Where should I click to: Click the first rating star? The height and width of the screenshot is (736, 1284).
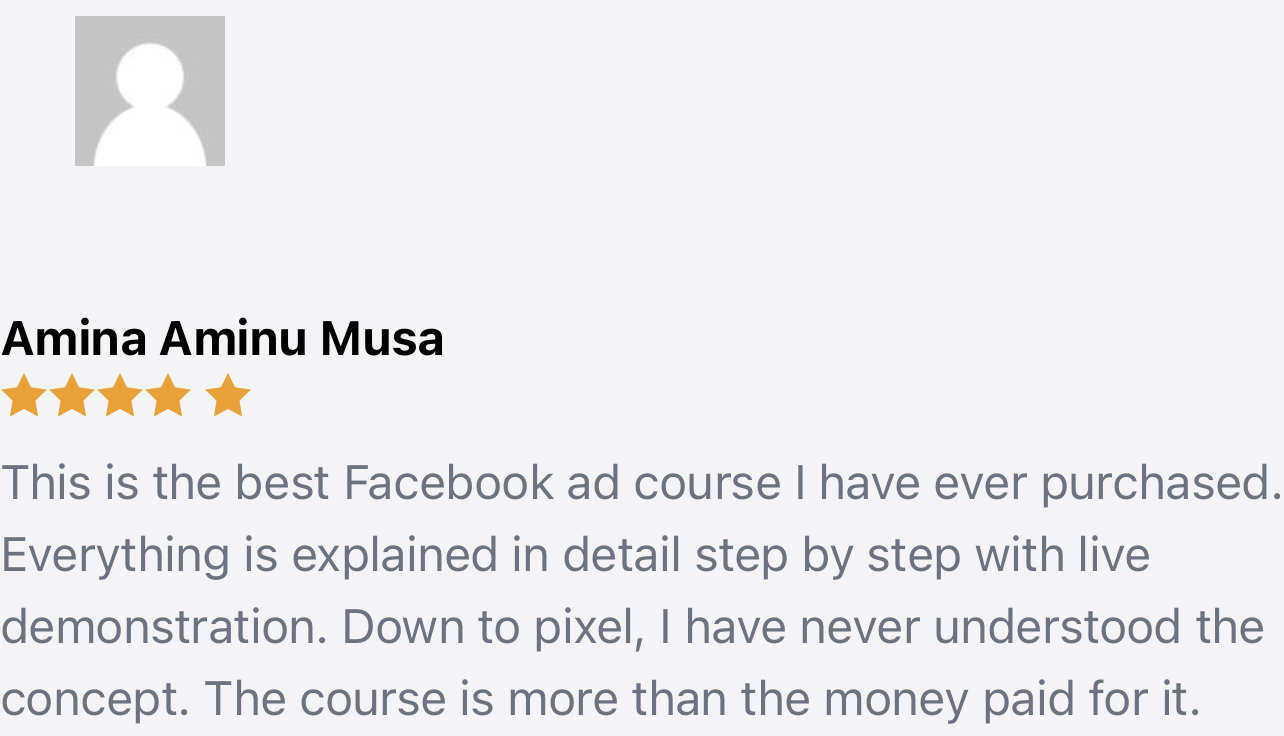pyautogui.click(x=23, y=396)
